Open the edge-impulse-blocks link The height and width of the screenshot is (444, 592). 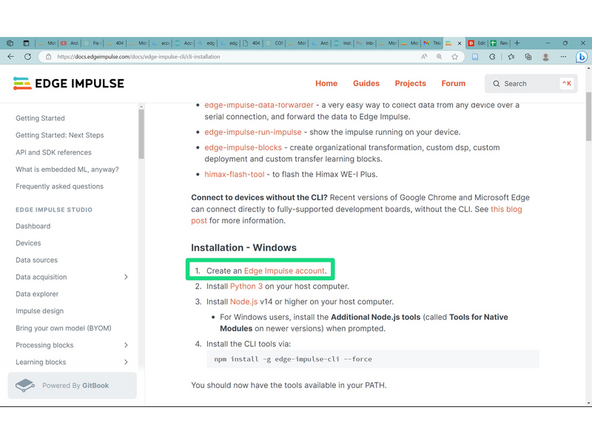tap(243, 147)
